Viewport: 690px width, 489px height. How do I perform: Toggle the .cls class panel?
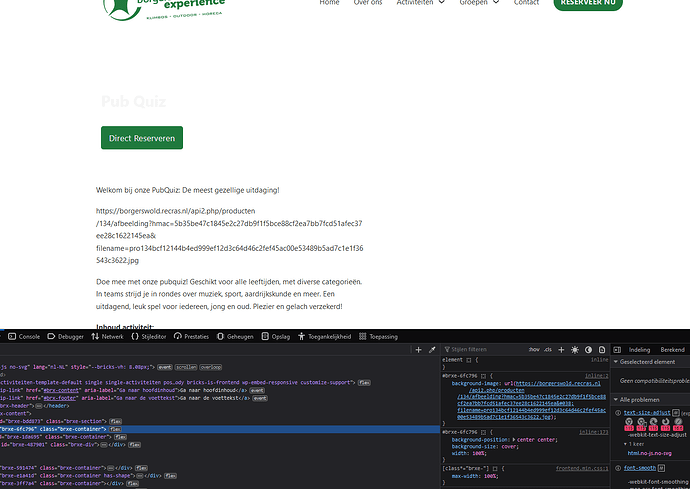pyautogui.click(x=548, y=349)
